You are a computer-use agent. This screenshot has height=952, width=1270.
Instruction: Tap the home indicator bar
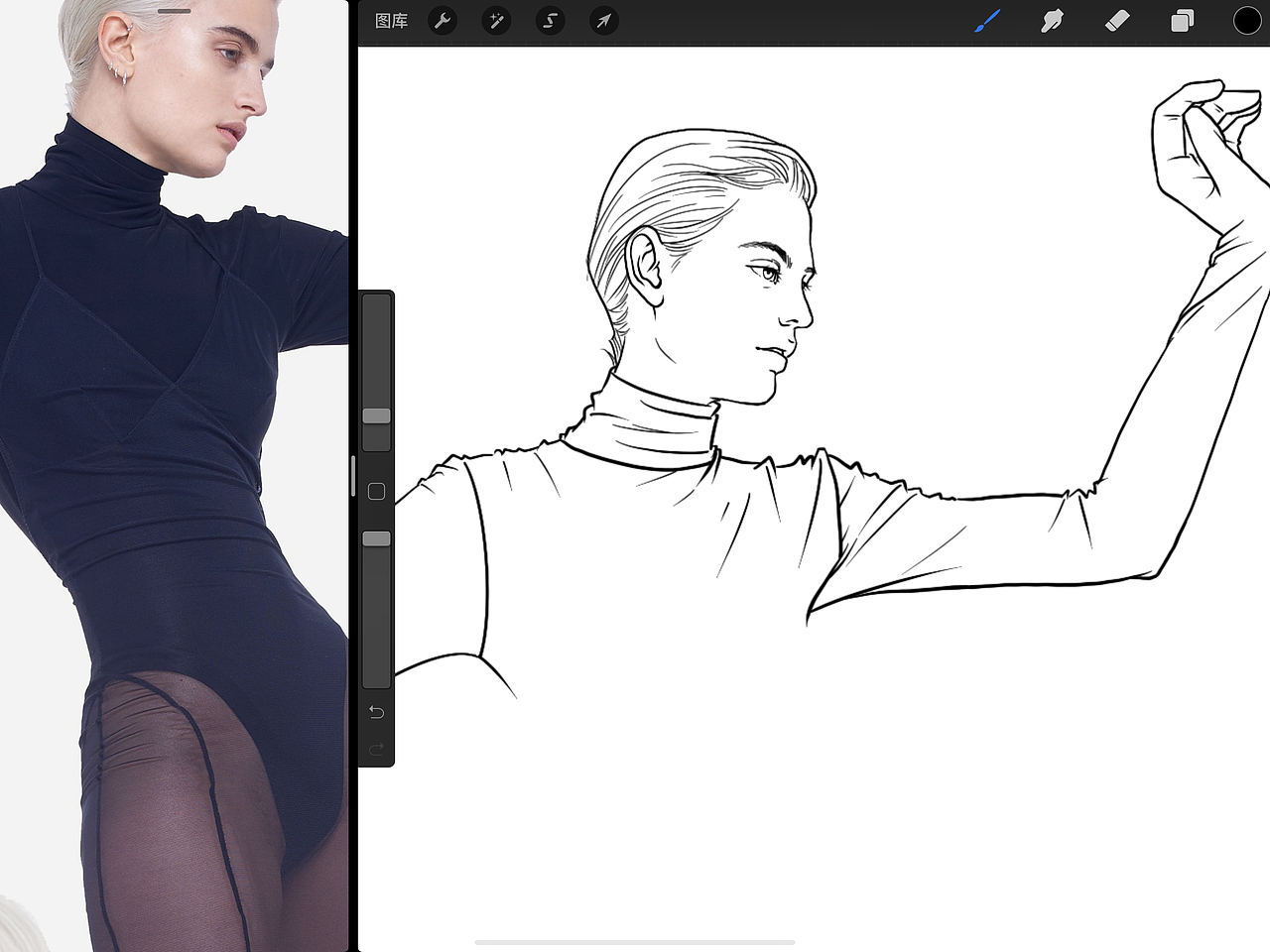[634, 942]
